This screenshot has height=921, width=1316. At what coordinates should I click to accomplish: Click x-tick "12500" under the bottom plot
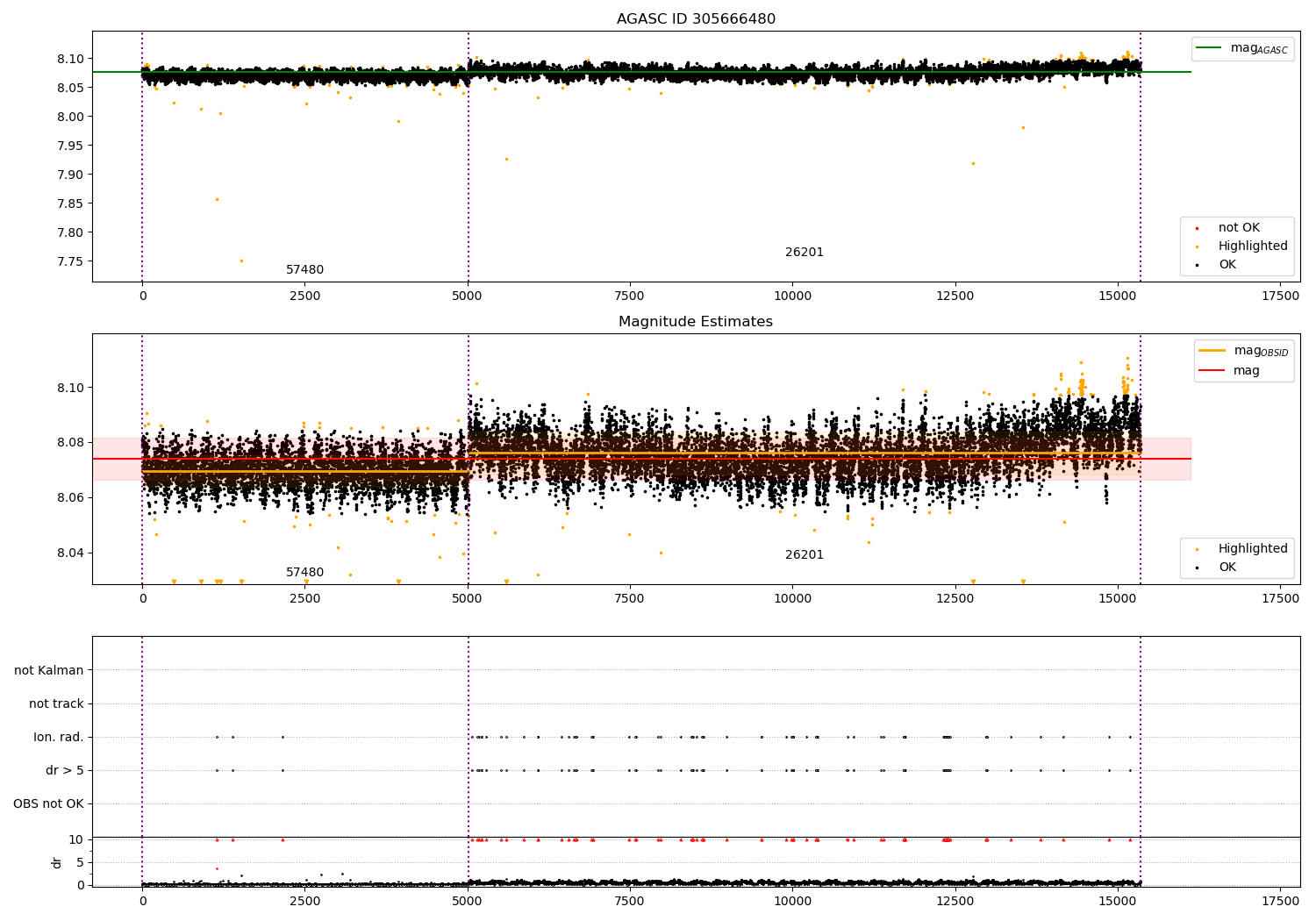pos(955,901)
